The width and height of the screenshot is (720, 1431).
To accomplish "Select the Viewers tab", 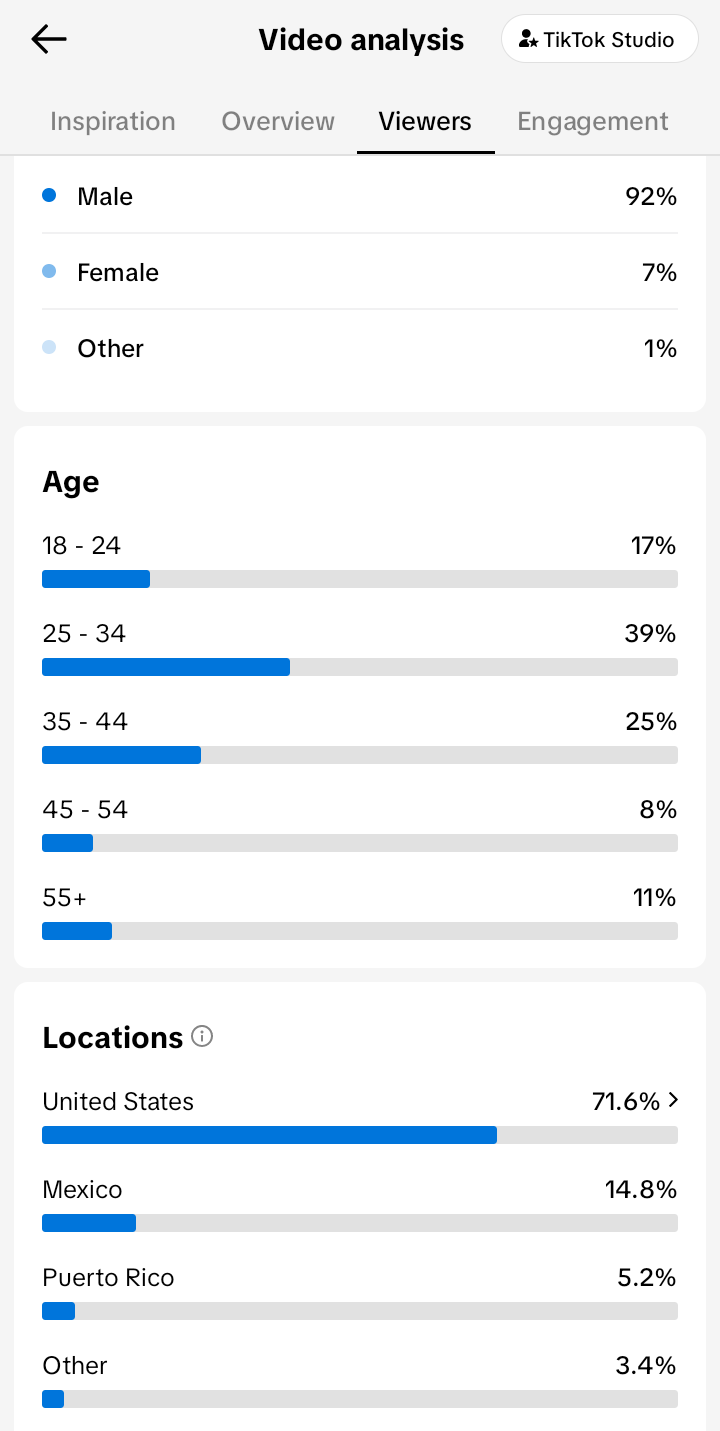I will click(x=425, y=121).
